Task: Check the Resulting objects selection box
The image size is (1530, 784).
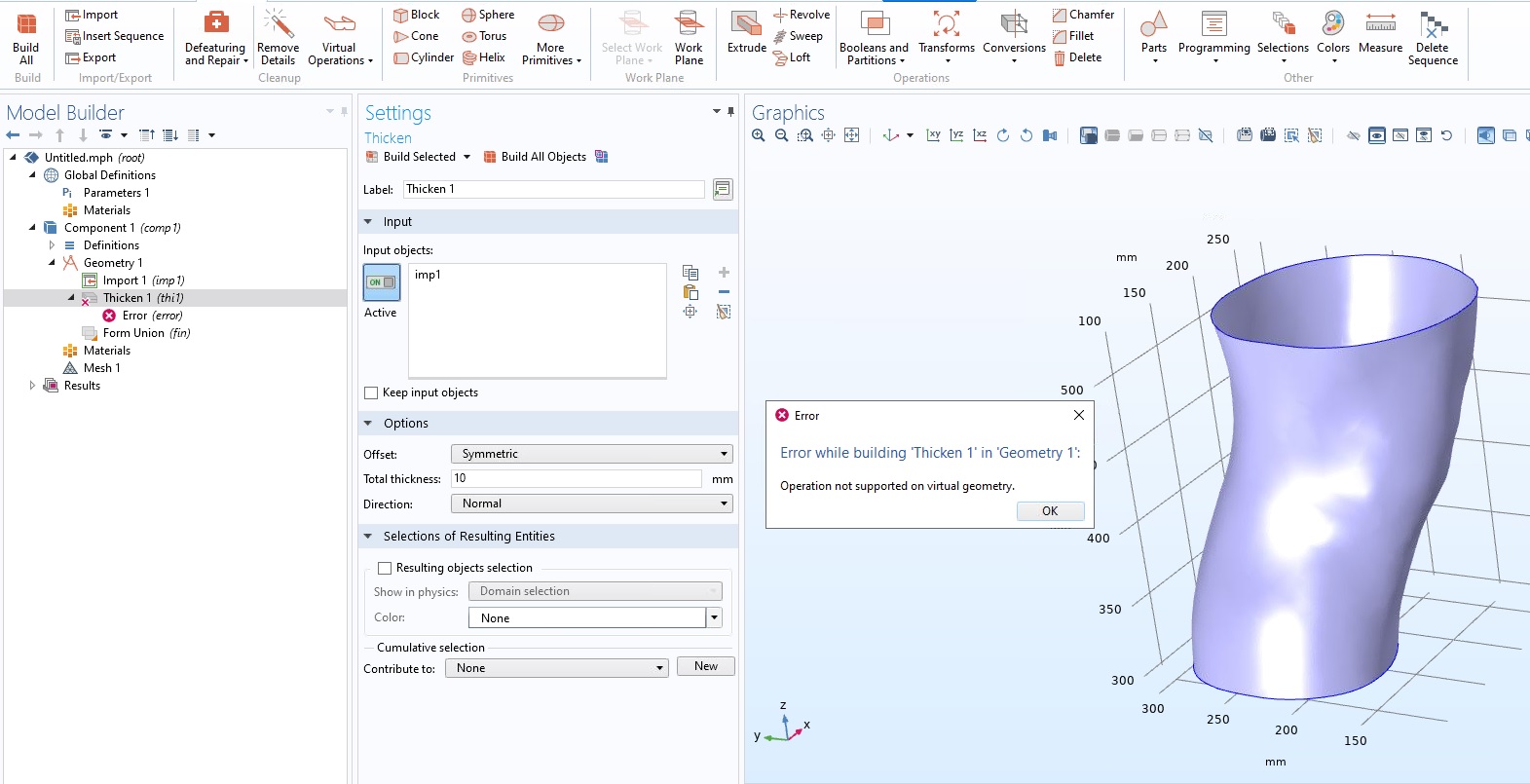Action: point(385,568)
